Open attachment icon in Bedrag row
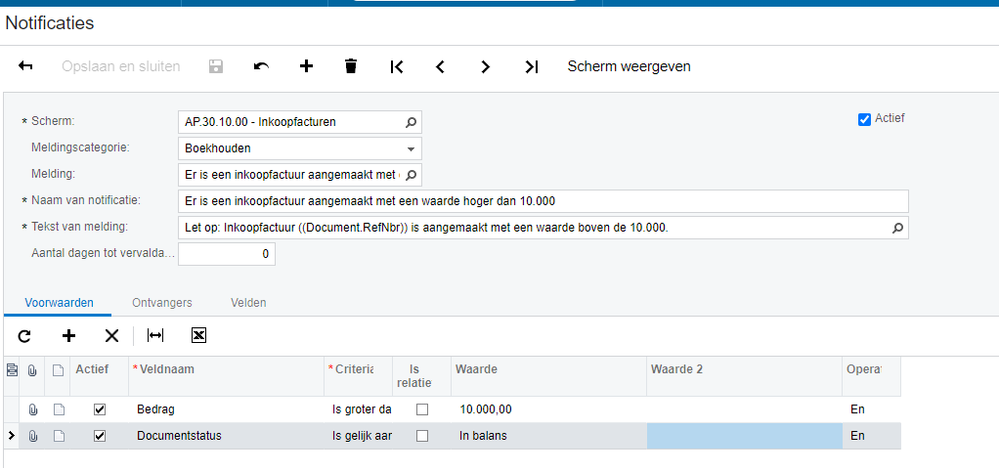This screenshot has height=468, width=999. [32, 409]
